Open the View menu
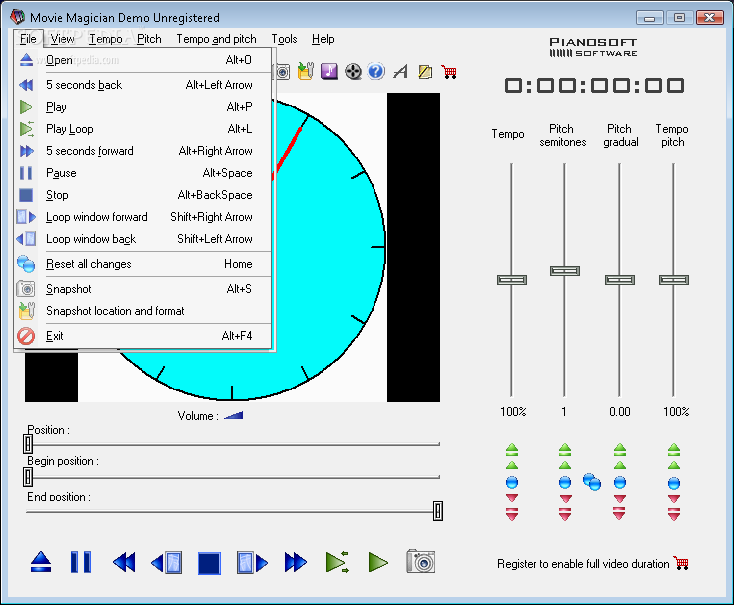The width and height of the screenshot is (734, 605). coord(62,39)
